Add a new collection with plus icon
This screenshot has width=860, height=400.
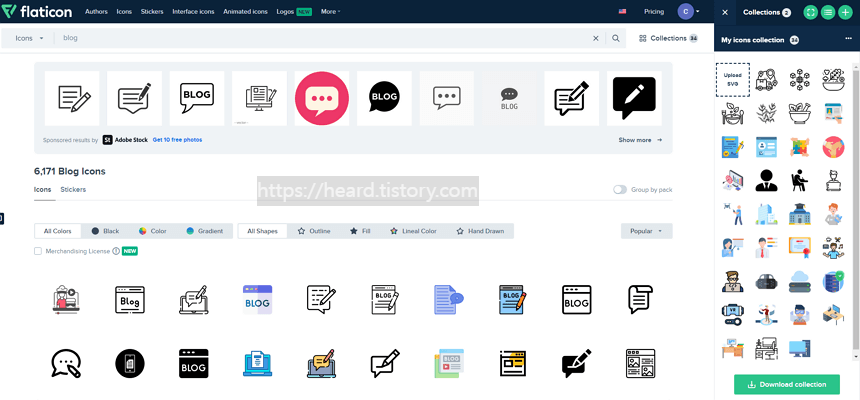click(x=846, y=12)
